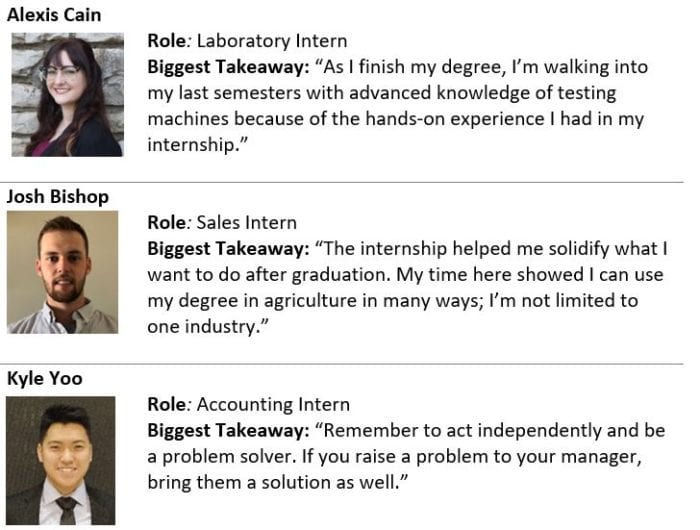Click 'one industry.' in Josh's quote
700x530 pixels.
pyautogui.click(x=204, y=327)
